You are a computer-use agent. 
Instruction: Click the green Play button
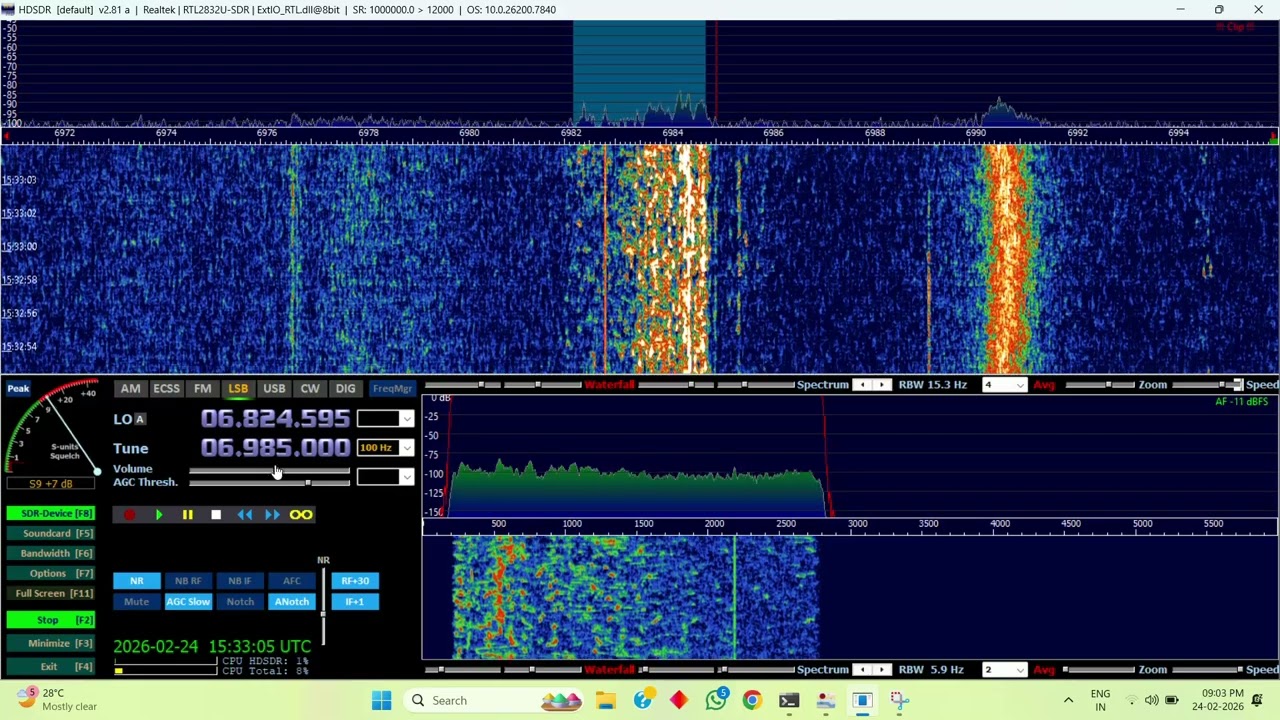pos(159,515)
